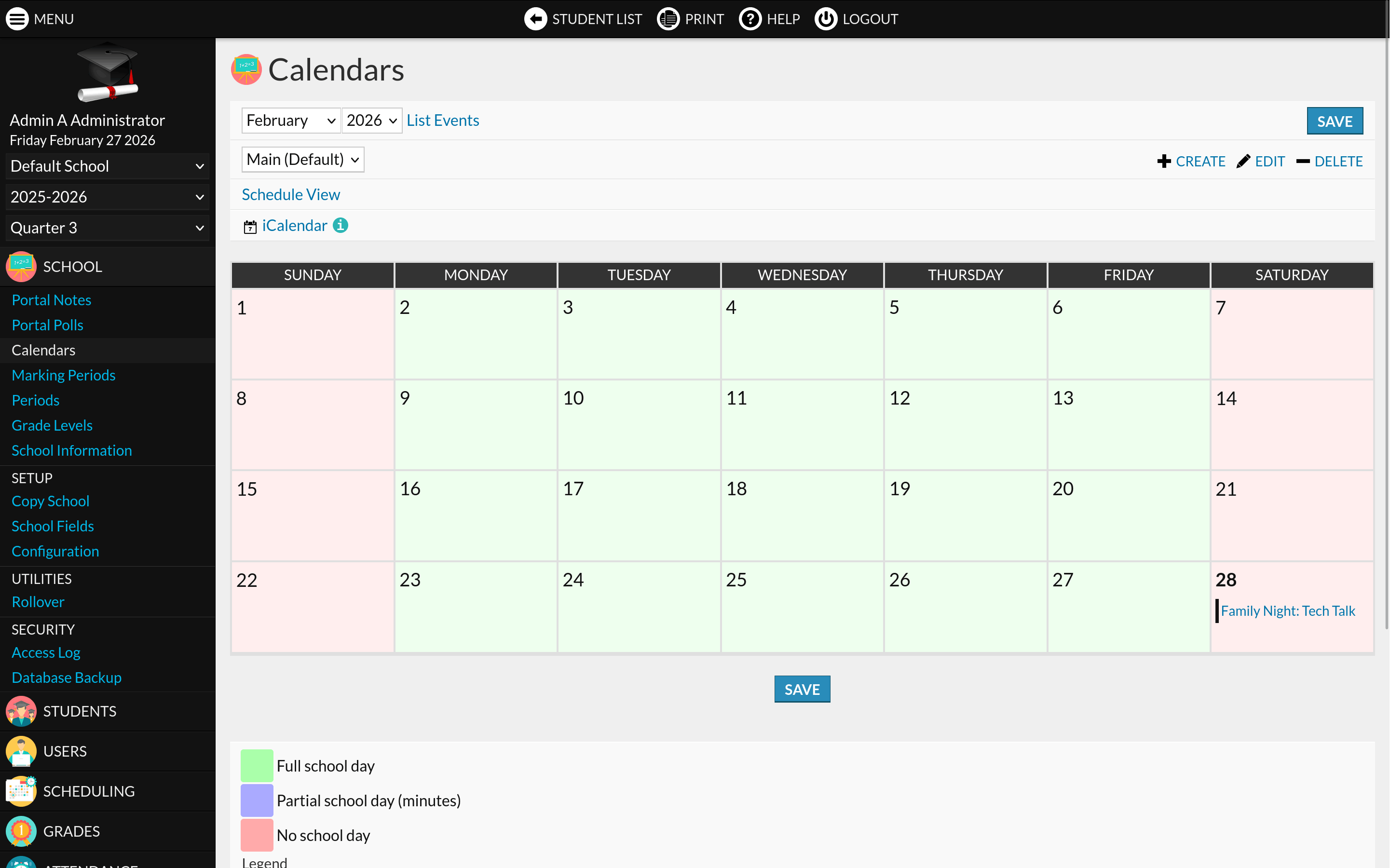The height and width of the screenshot is (868, 1390).
Task: Click the Student List back arrow icon
Action: click(535, 19)
